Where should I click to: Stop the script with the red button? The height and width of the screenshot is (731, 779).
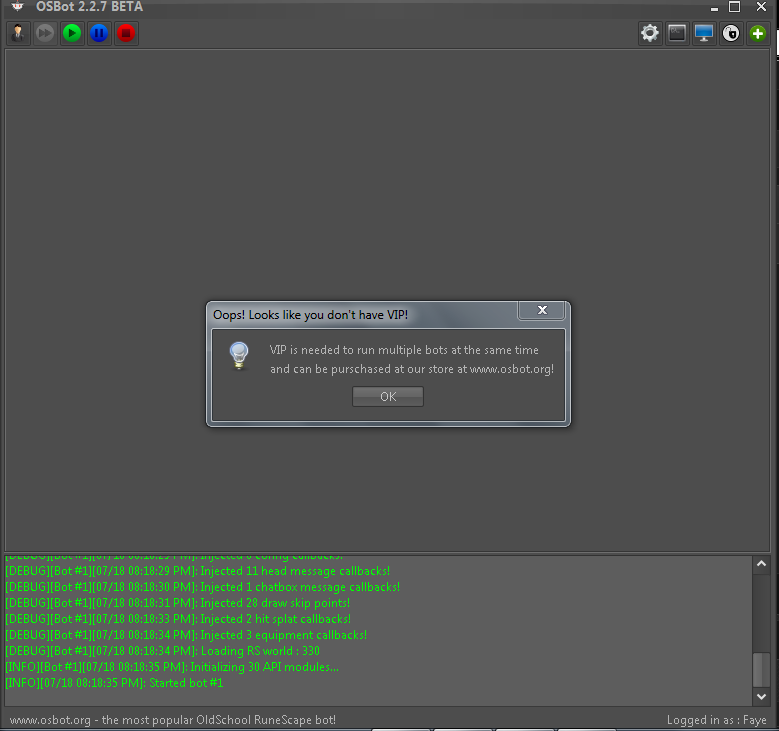point(126,33)
